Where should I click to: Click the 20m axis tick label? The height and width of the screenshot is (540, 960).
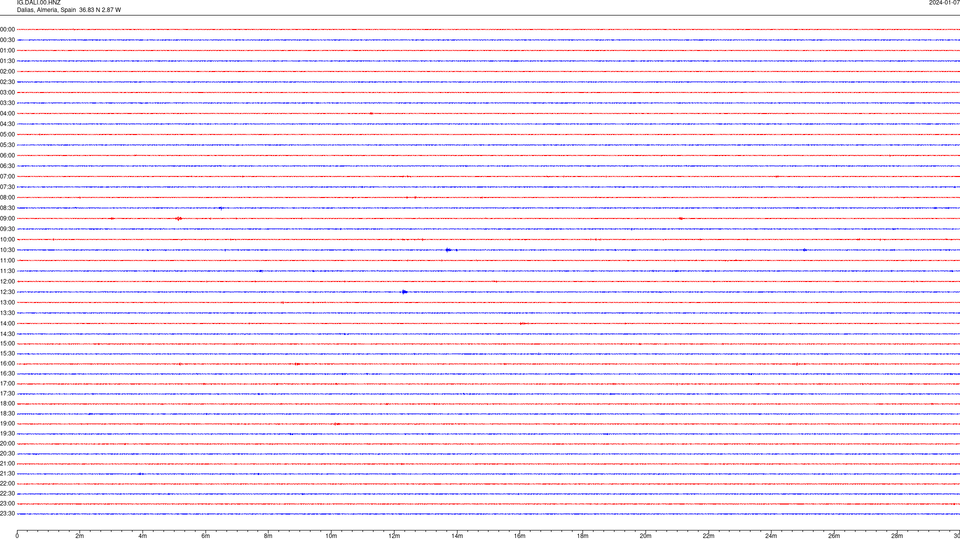click(x=646, y=536)
